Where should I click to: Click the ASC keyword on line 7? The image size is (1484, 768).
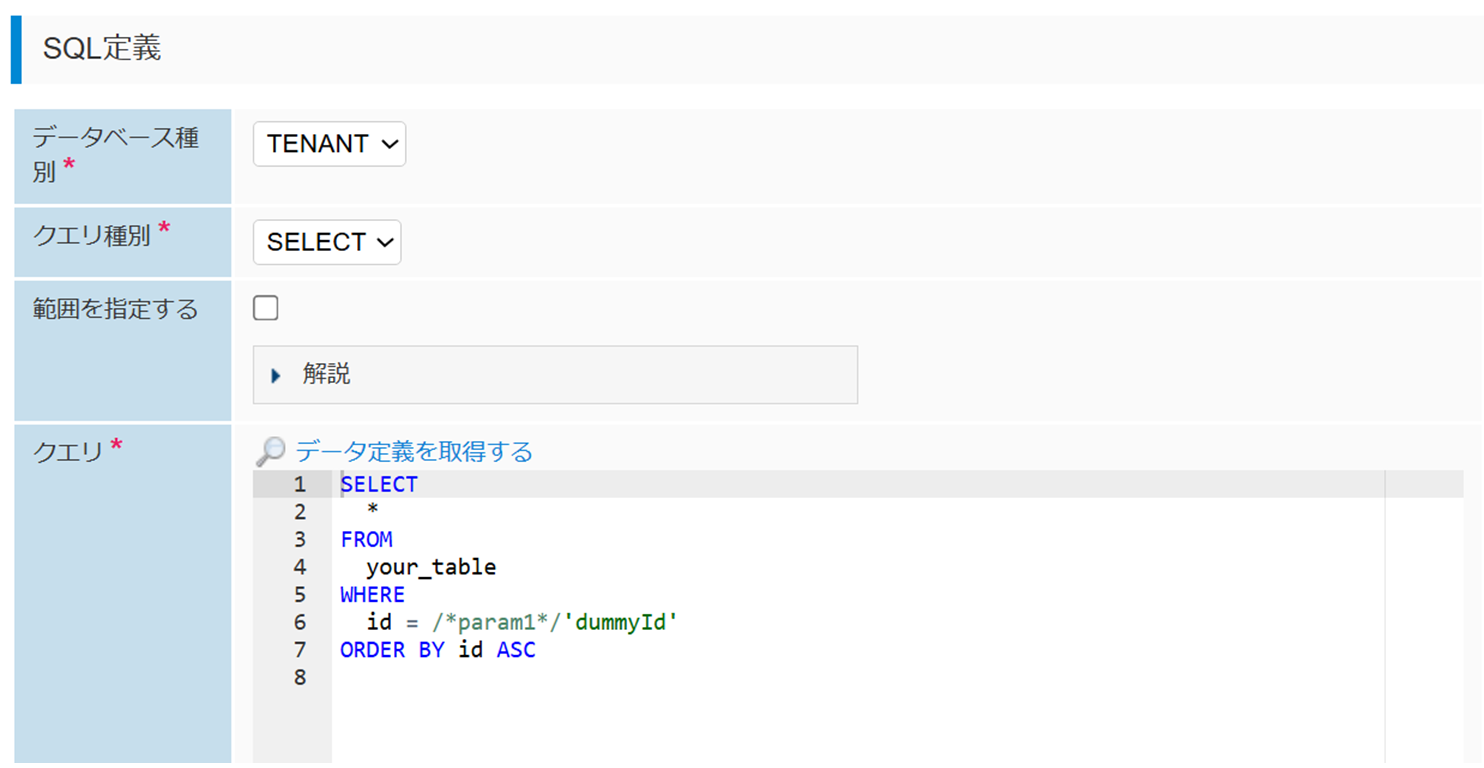pyautogui.click(x=516, y=650)
